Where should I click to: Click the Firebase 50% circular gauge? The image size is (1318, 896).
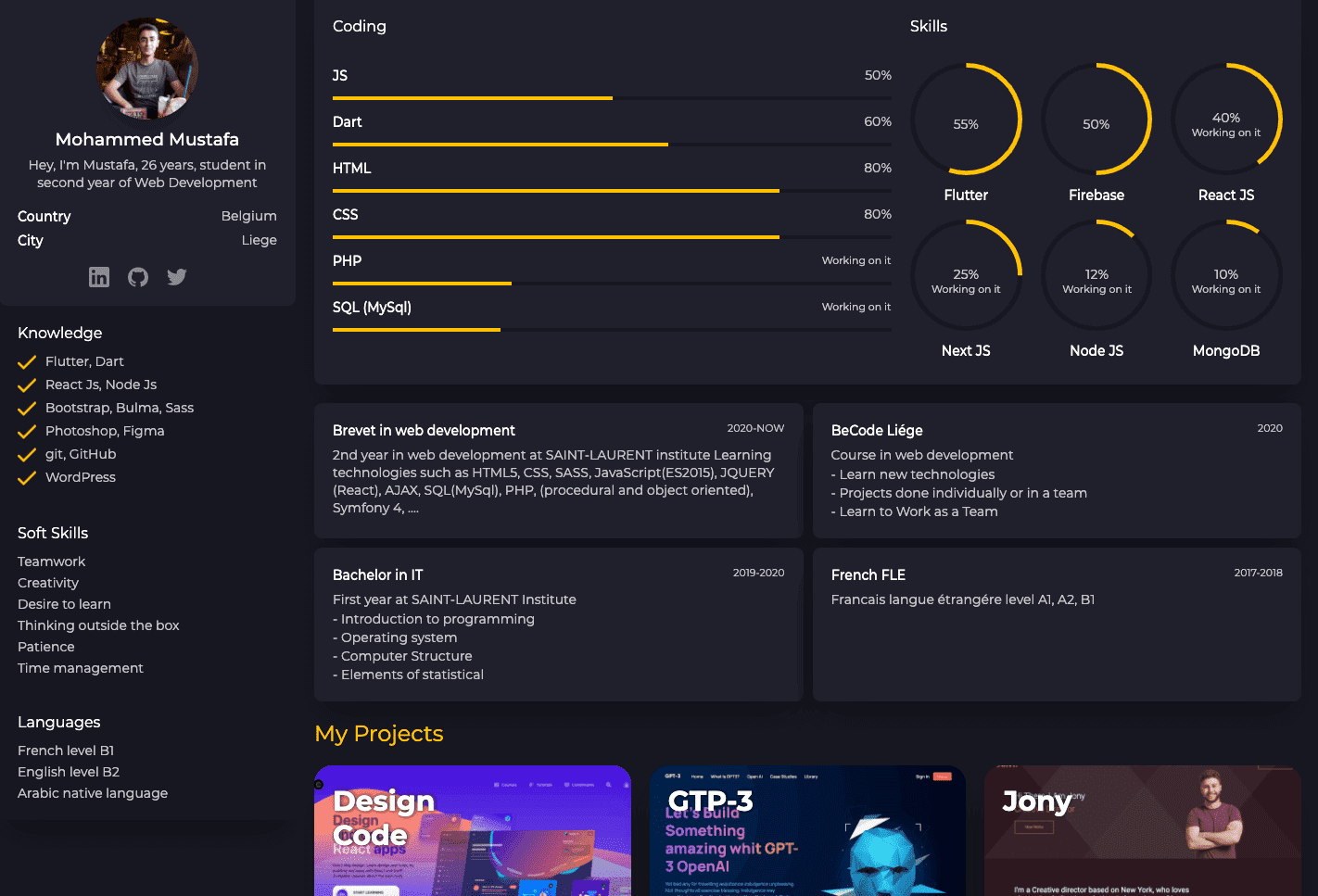[1096, 120]
